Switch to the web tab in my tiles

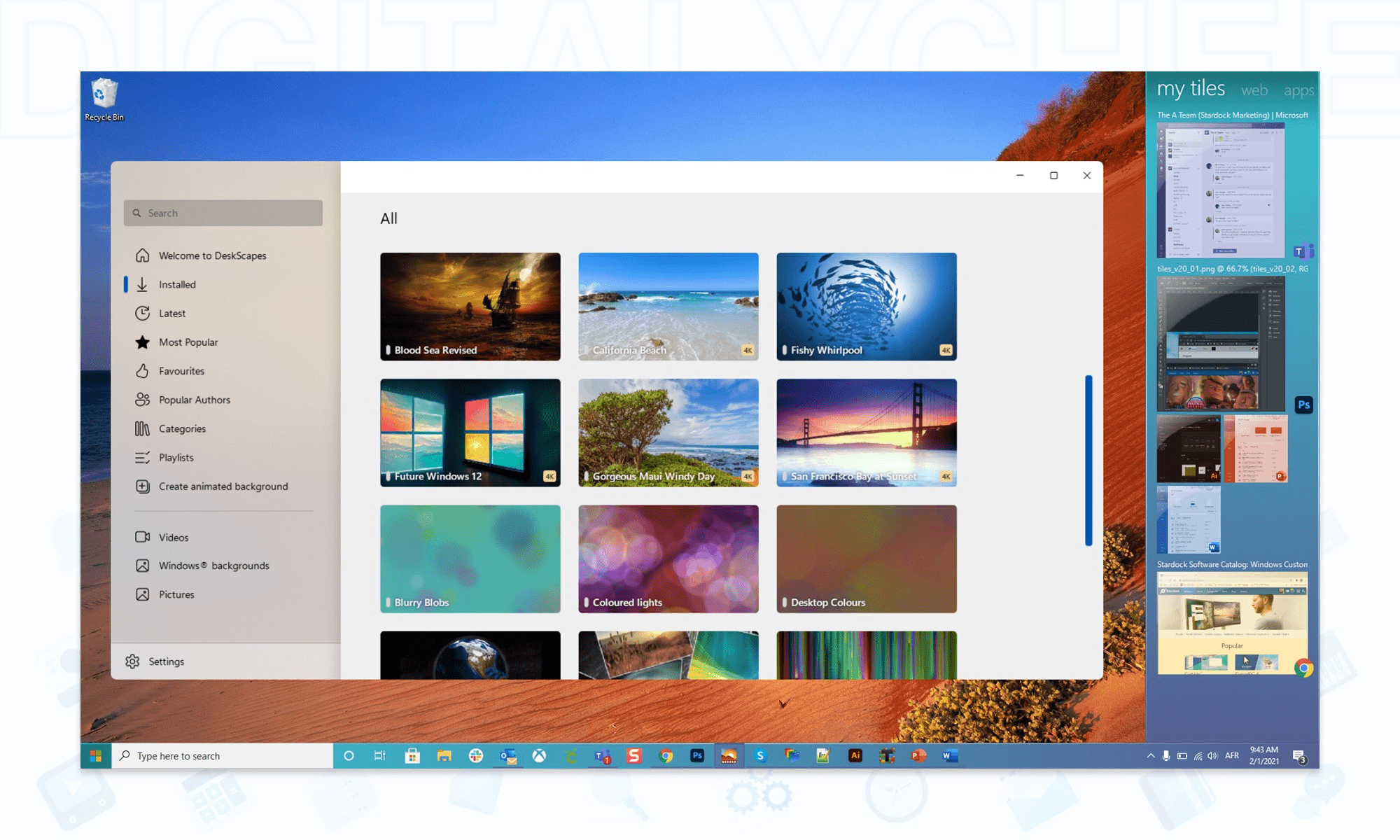(1254, 90)
